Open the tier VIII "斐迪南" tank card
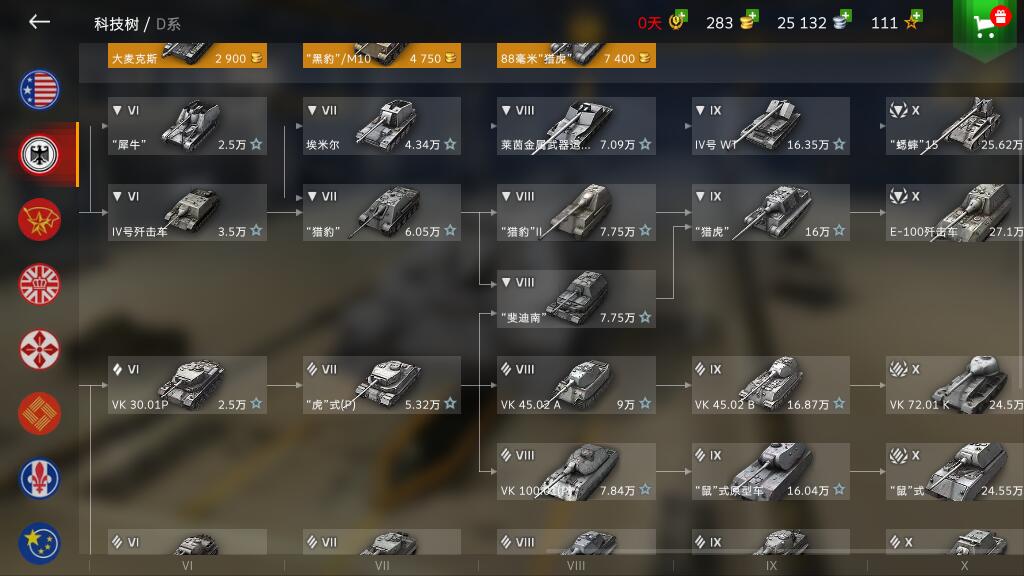The image size is (1024, 576). [x=576, y=299]
